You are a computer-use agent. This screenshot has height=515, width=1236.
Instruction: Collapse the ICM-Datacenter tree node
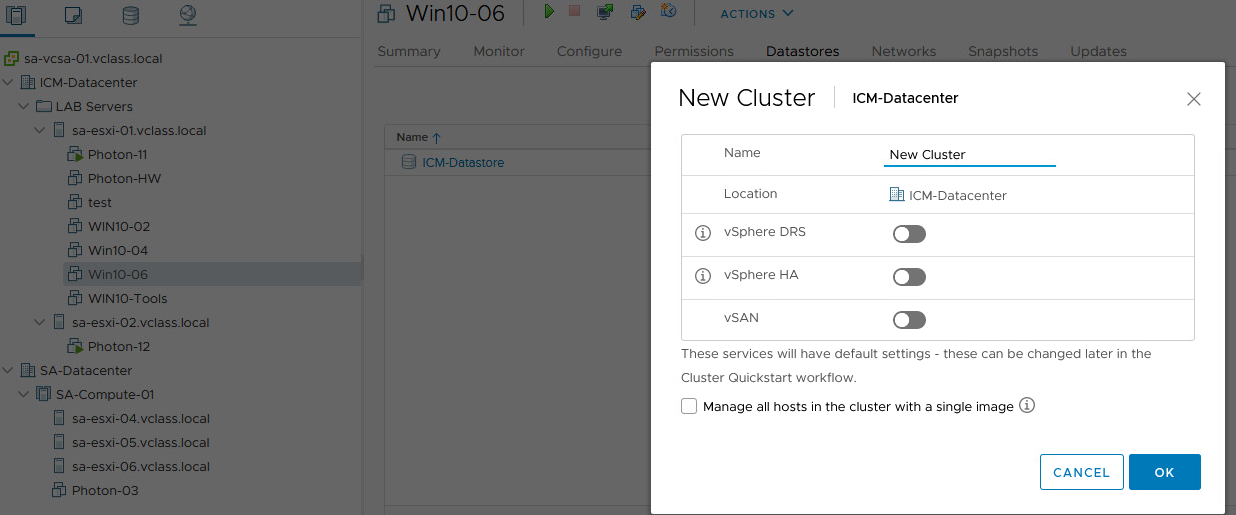pos(9,82)
